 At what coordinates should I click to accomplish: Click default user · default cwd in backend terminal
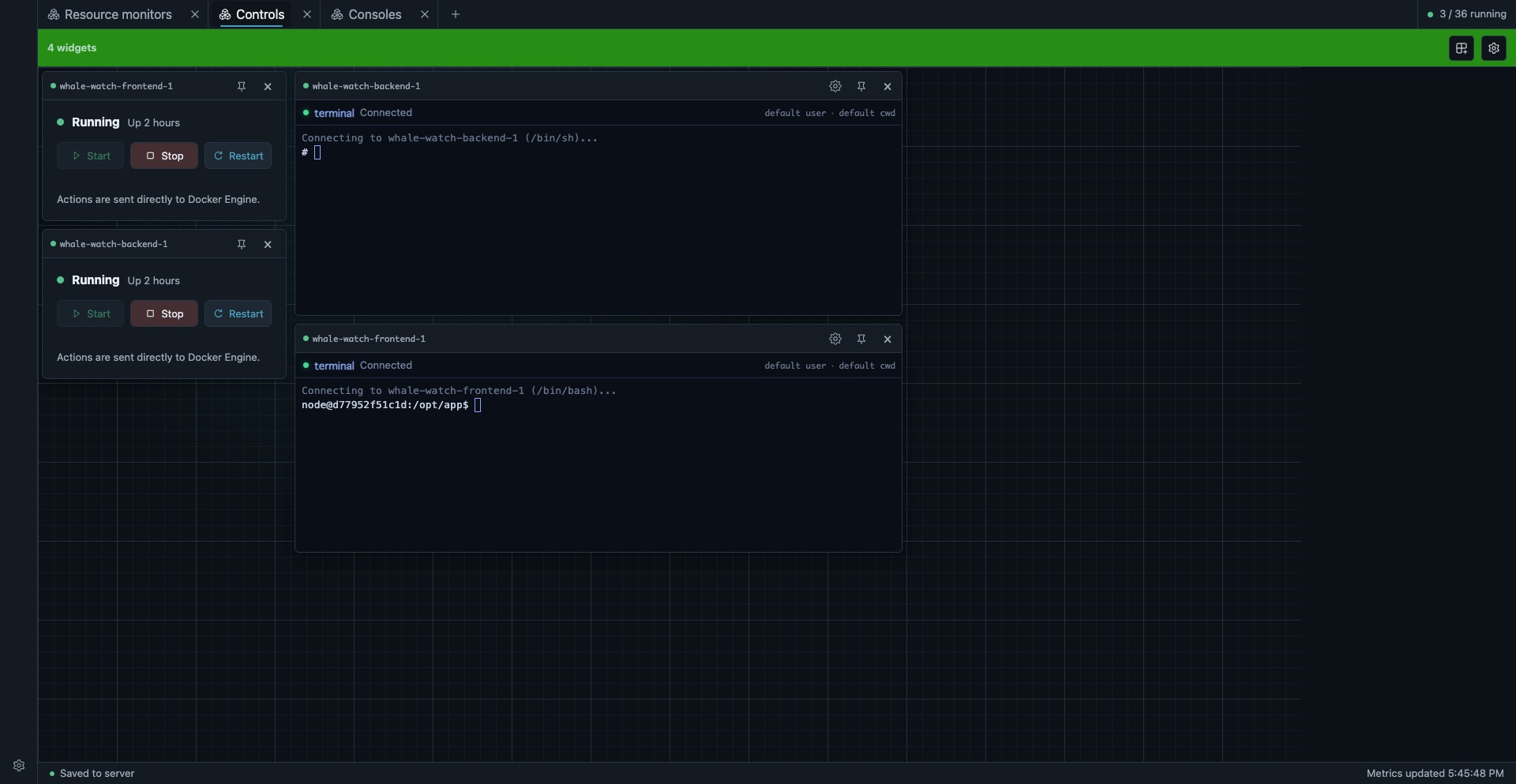tap(830, 113)
